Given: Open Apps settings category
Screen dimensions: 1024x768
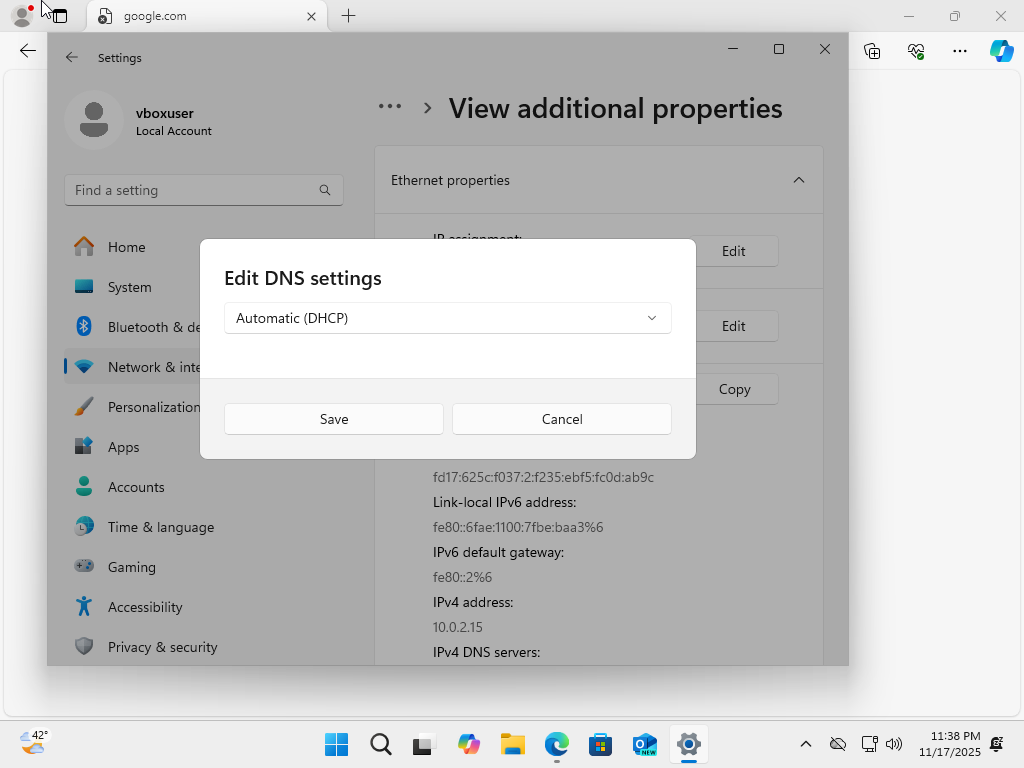Looking at the screenshot, I should (123, 447).
